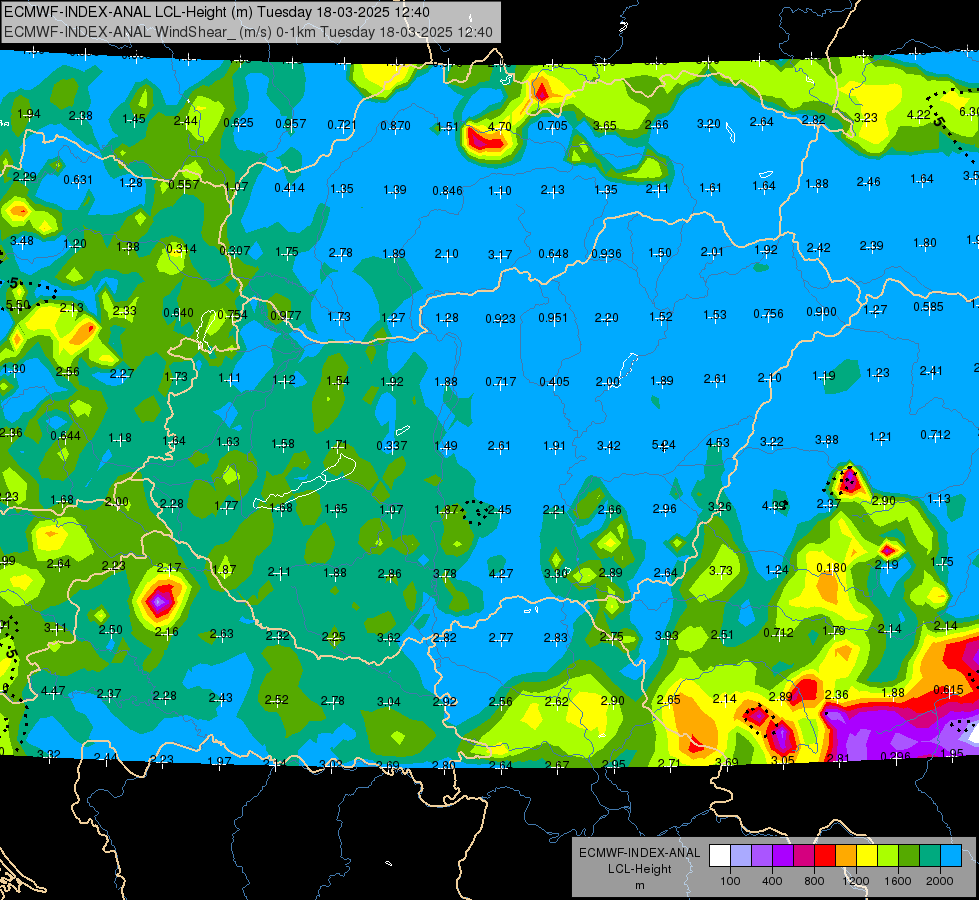This screenshot has width=979, height=900.
Task: Click the magenta swatch in the legend
Action: pyautogui.click(x=804, y=856)
